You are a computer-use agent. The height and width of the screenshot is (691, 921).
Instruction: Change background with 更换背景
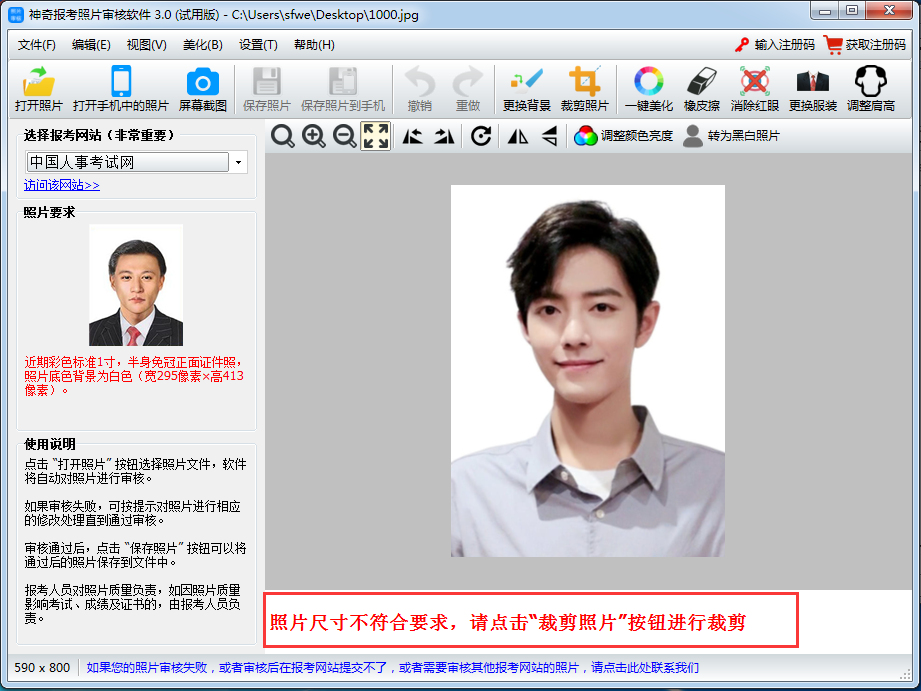(526, 89)
